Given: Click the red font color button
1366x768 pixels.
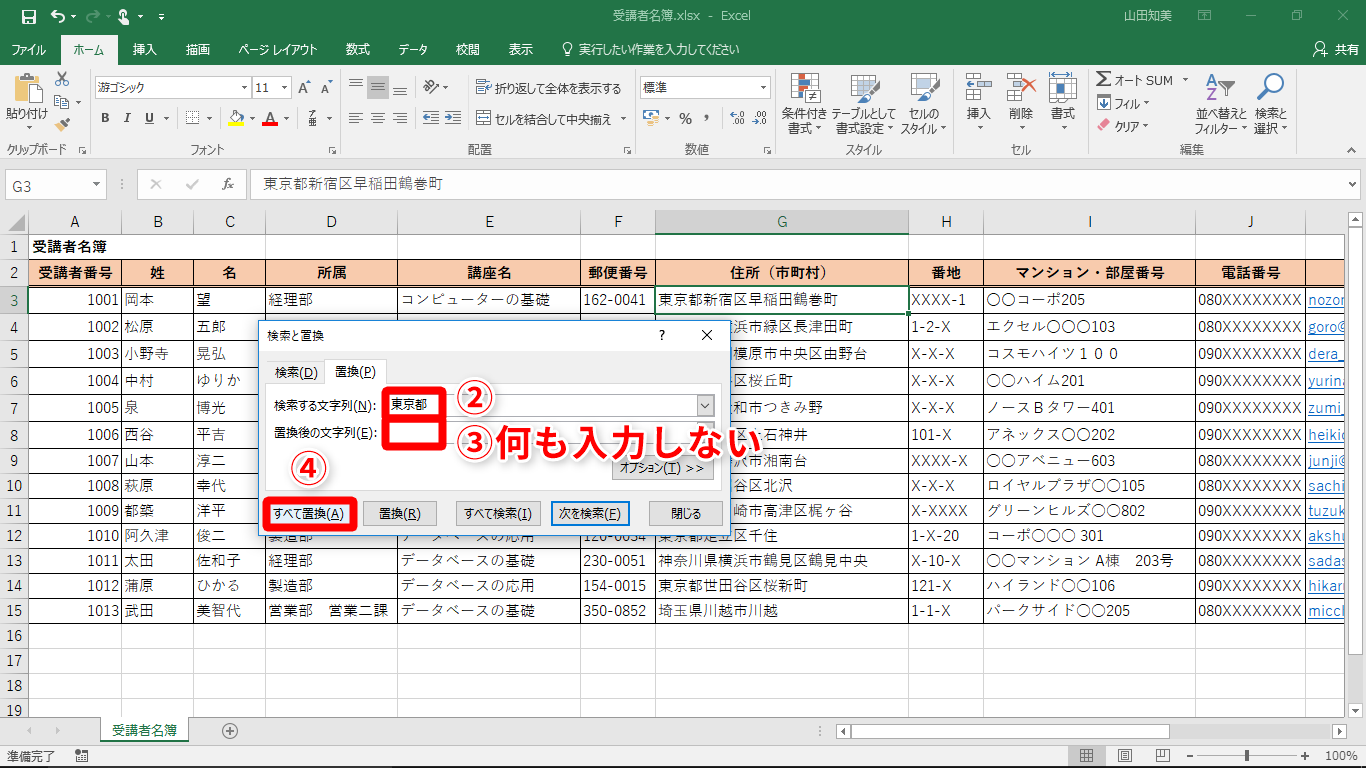Looking at the screenshot, I should [269, 118].
